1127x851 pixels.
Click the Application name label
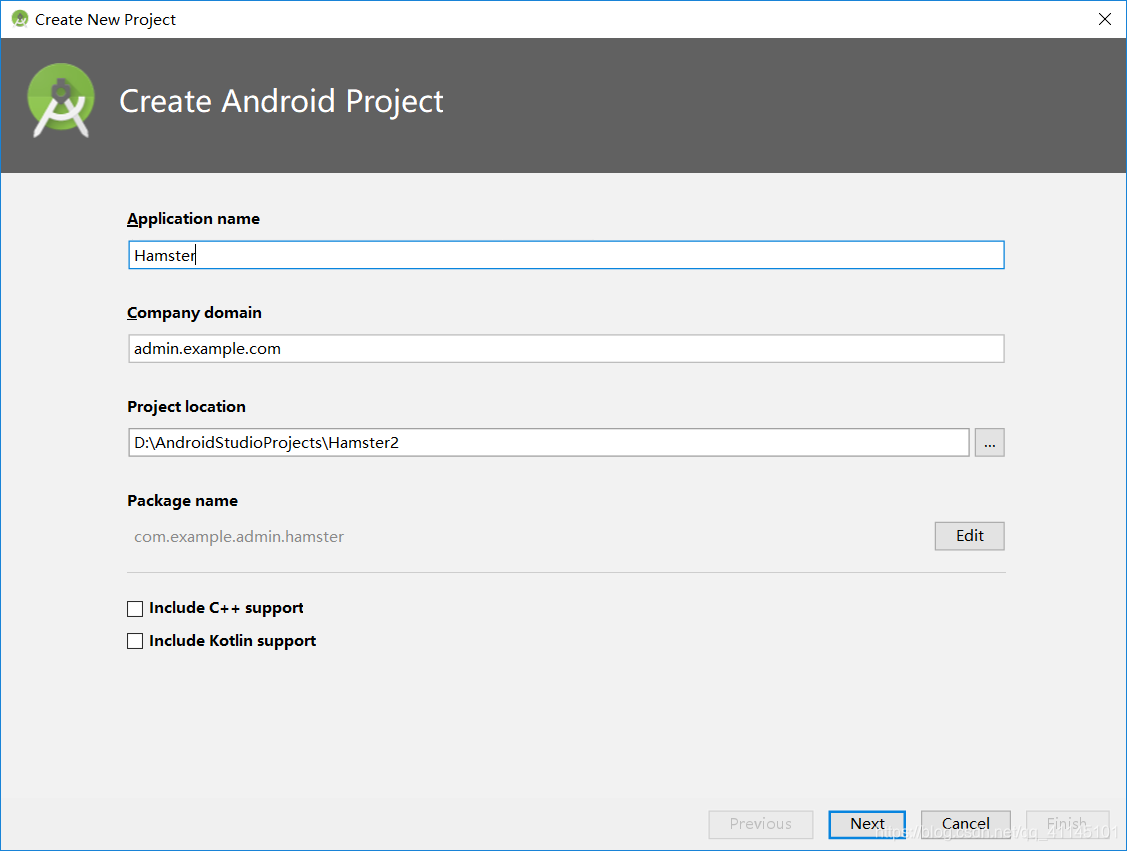point(193,218)
